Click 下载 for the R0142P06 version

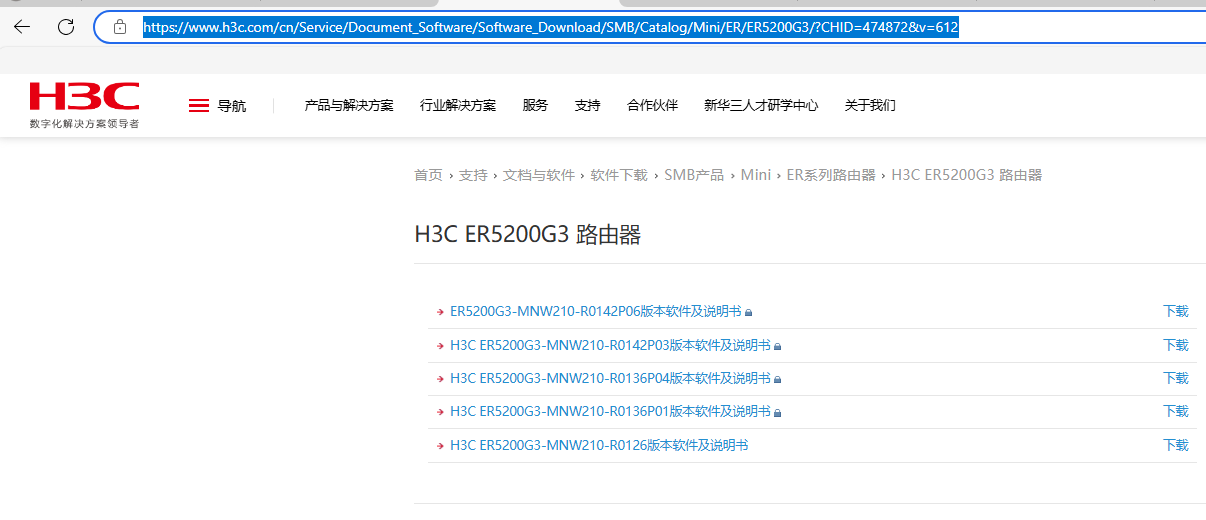pyautogui.click(x=1176, y=312)
